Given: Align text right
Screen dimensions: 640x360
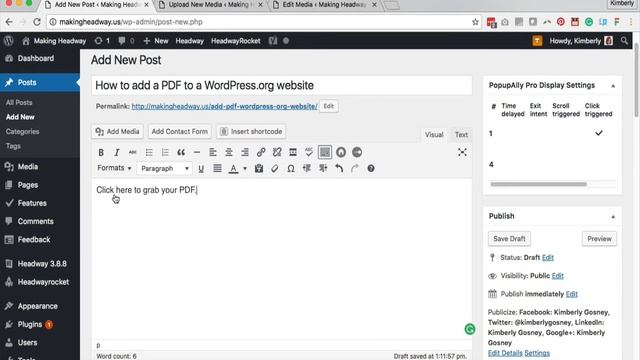Looking at the screenshot, I should pyautogui.click(x=244, y=152).
